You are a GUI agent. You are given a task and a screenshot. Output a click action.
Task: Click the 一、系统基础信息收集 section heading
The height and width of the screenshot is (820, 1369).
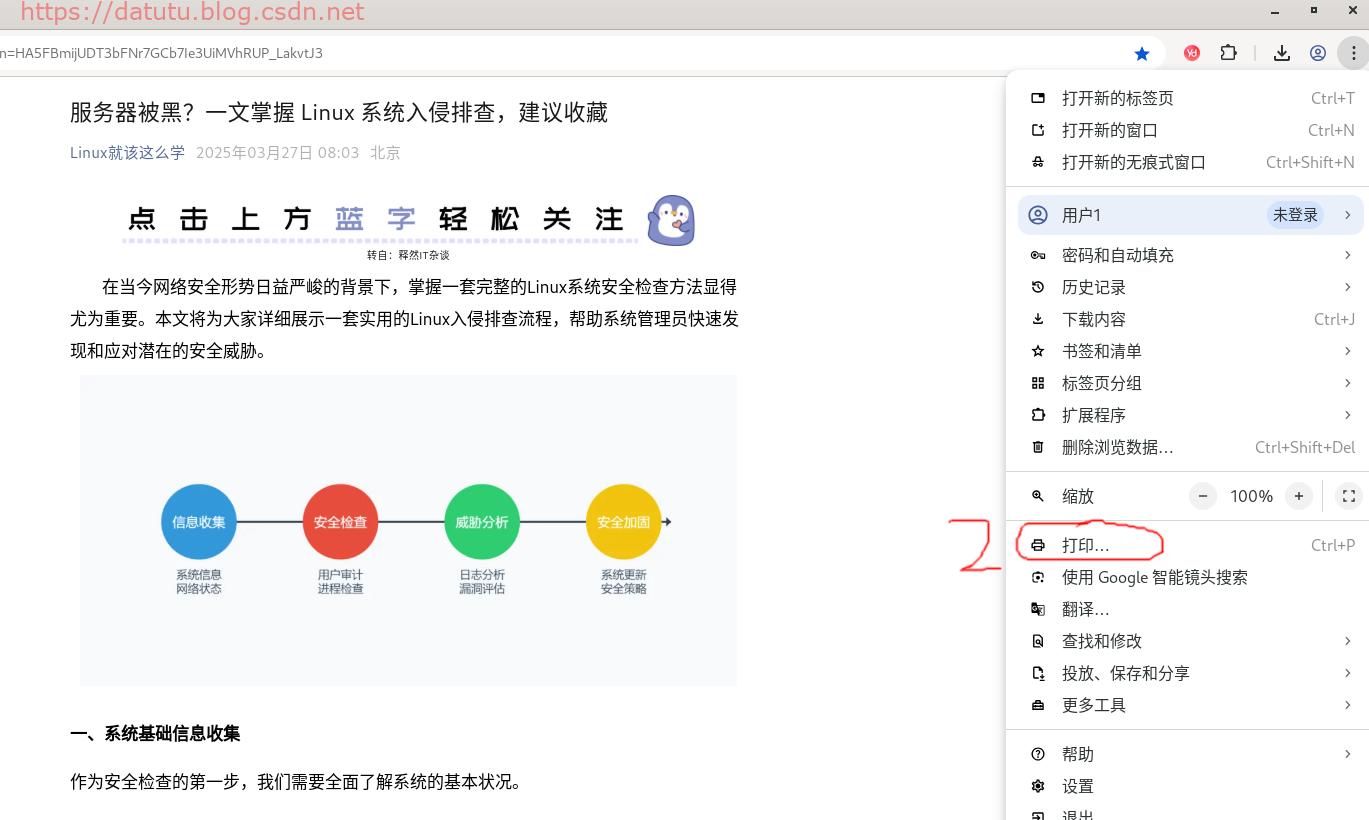[x=155, y=734]
